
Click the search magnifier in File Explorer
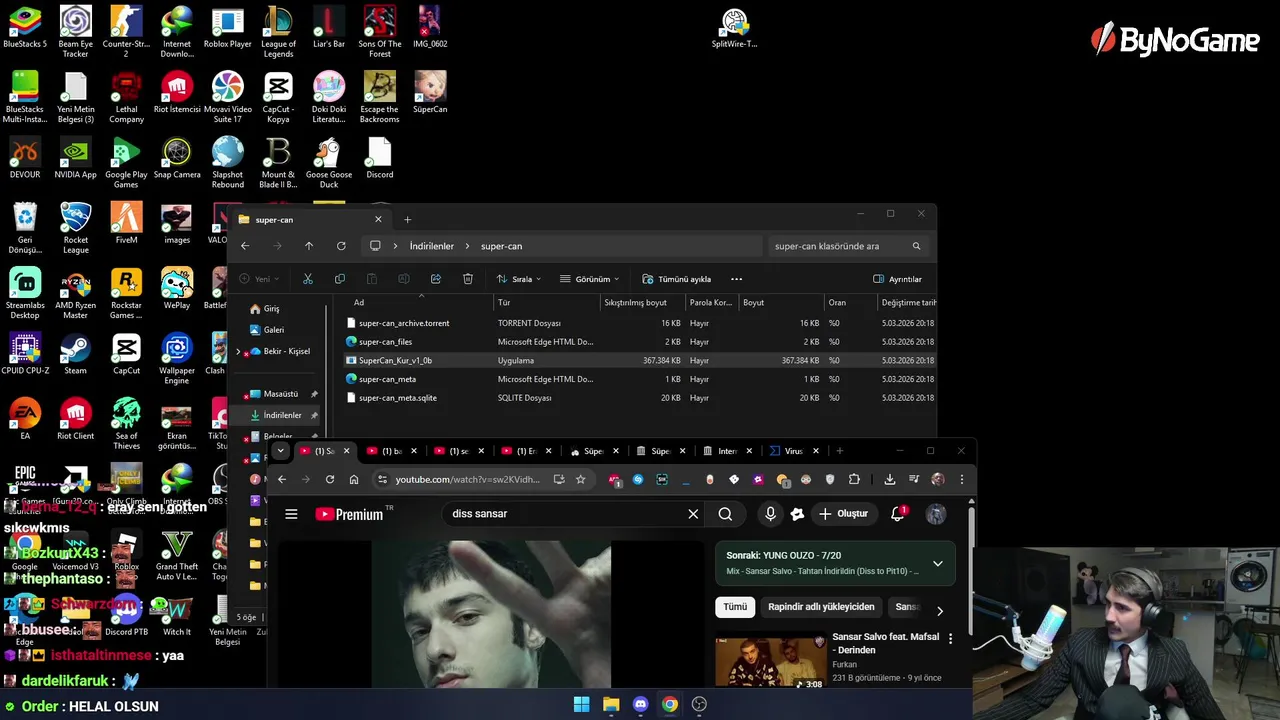tap(916, 246)
